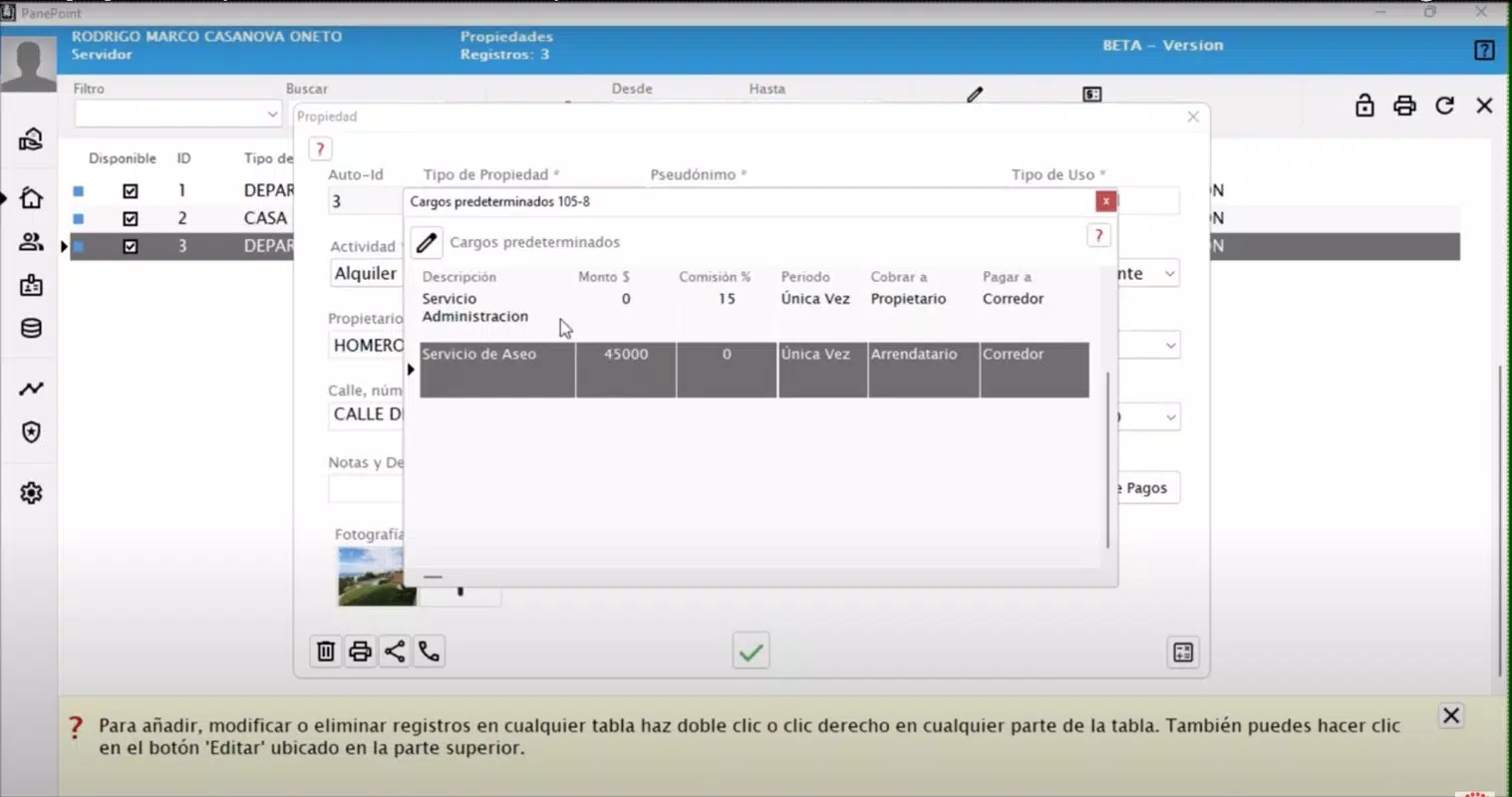
Task: Close the red X of Cargos predeterminados
Action: [1105, 201]
